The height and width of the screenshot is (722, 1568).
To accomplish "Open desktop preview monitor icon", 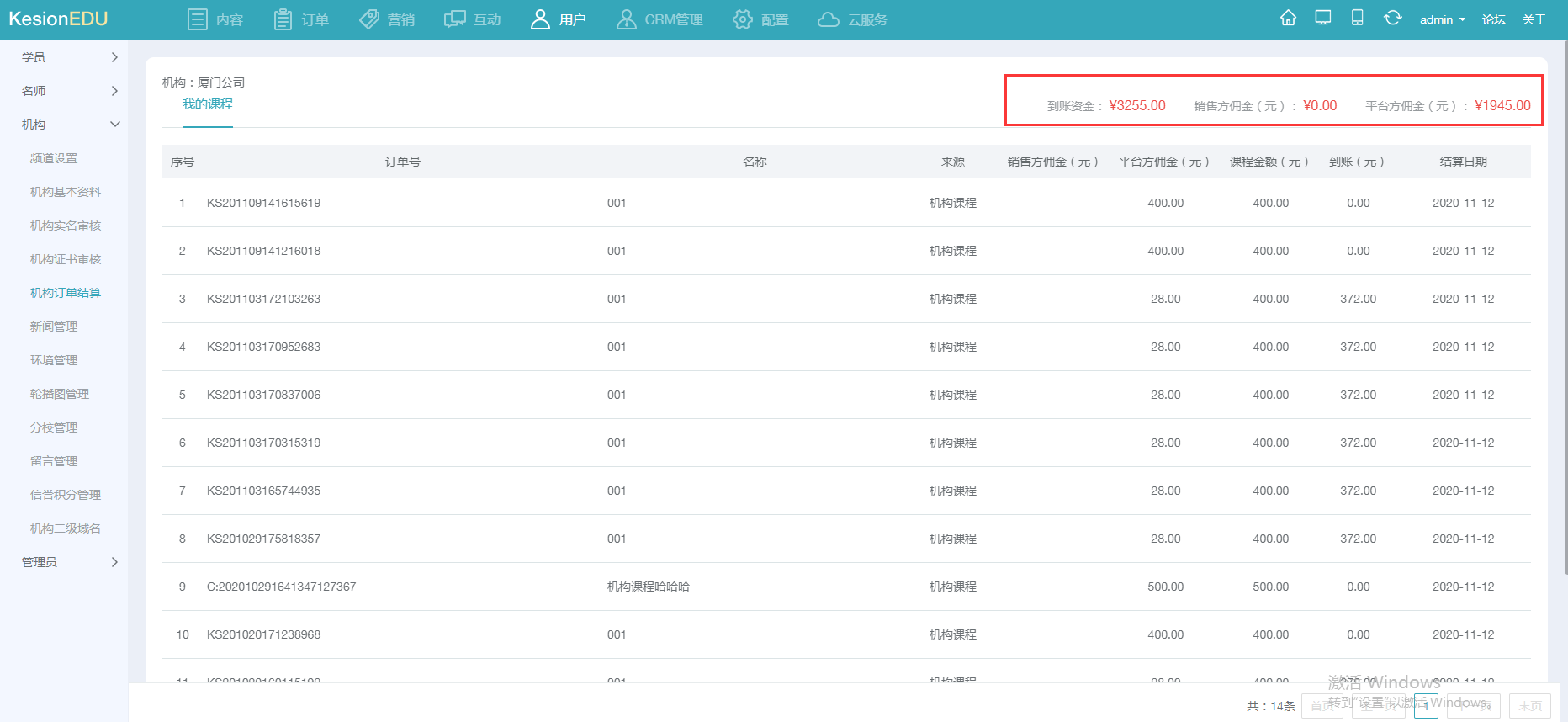I will tap(1322, 19).
